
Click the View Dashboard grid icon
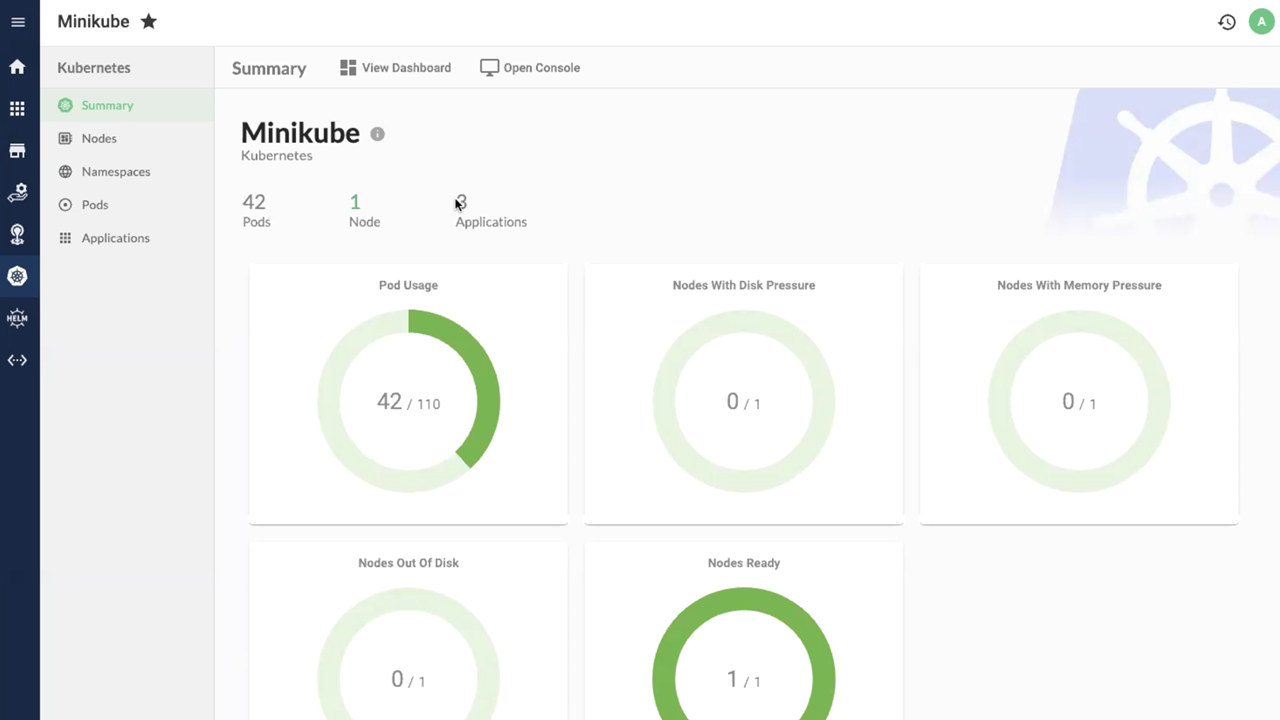click(348, 68)
